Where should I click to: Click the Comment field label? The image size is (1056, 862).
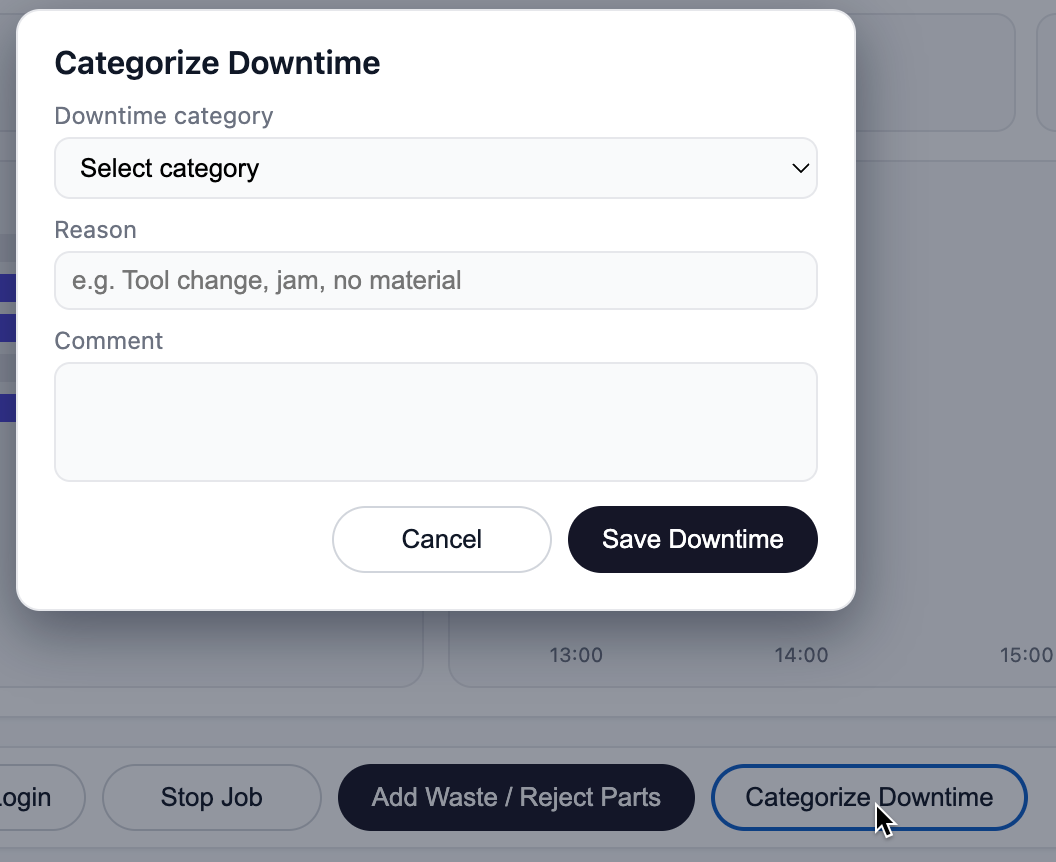point(108,341)
